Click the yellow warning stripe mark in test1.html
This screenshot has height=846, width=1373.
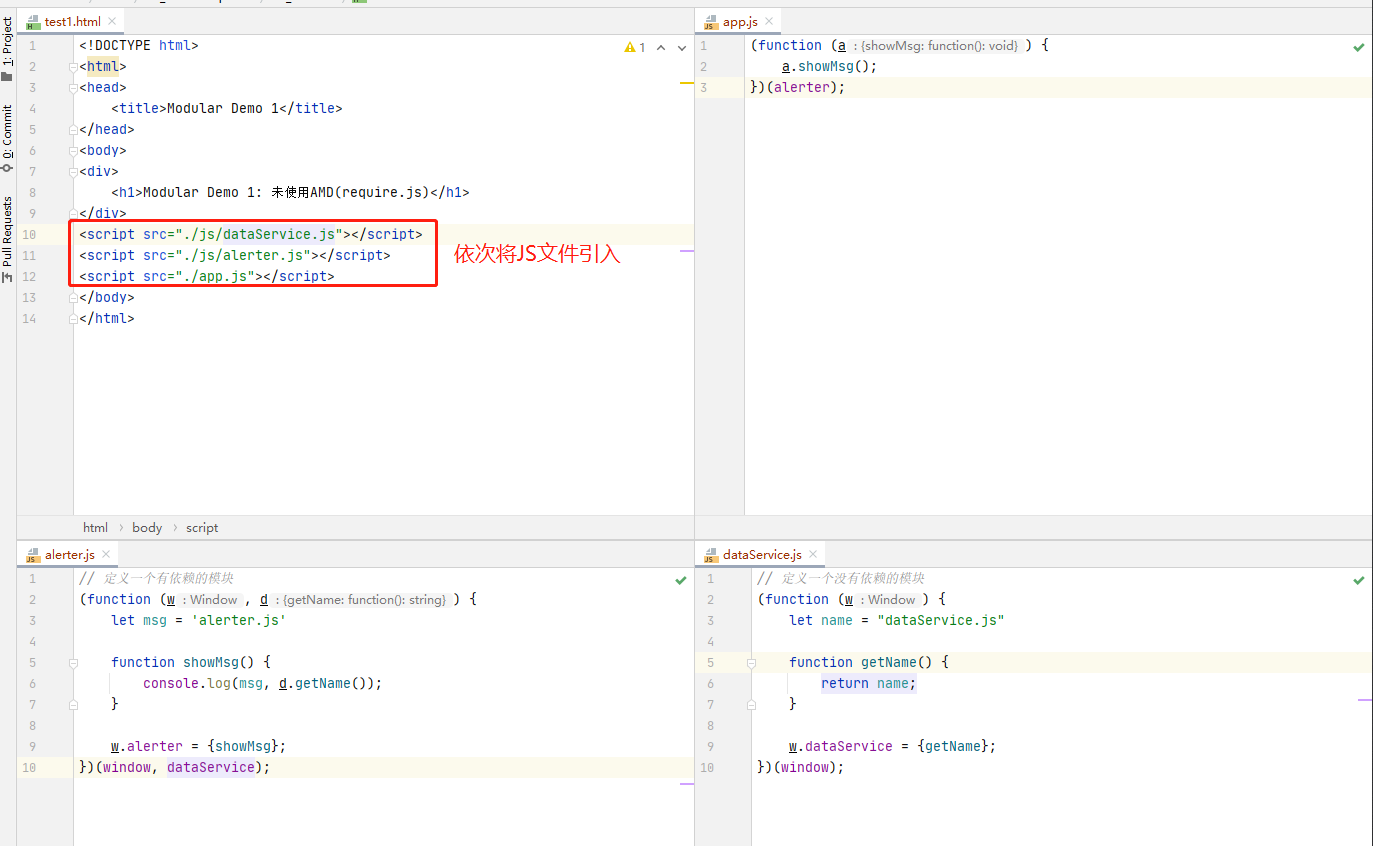pyautogui.click(x=687, y=83)
